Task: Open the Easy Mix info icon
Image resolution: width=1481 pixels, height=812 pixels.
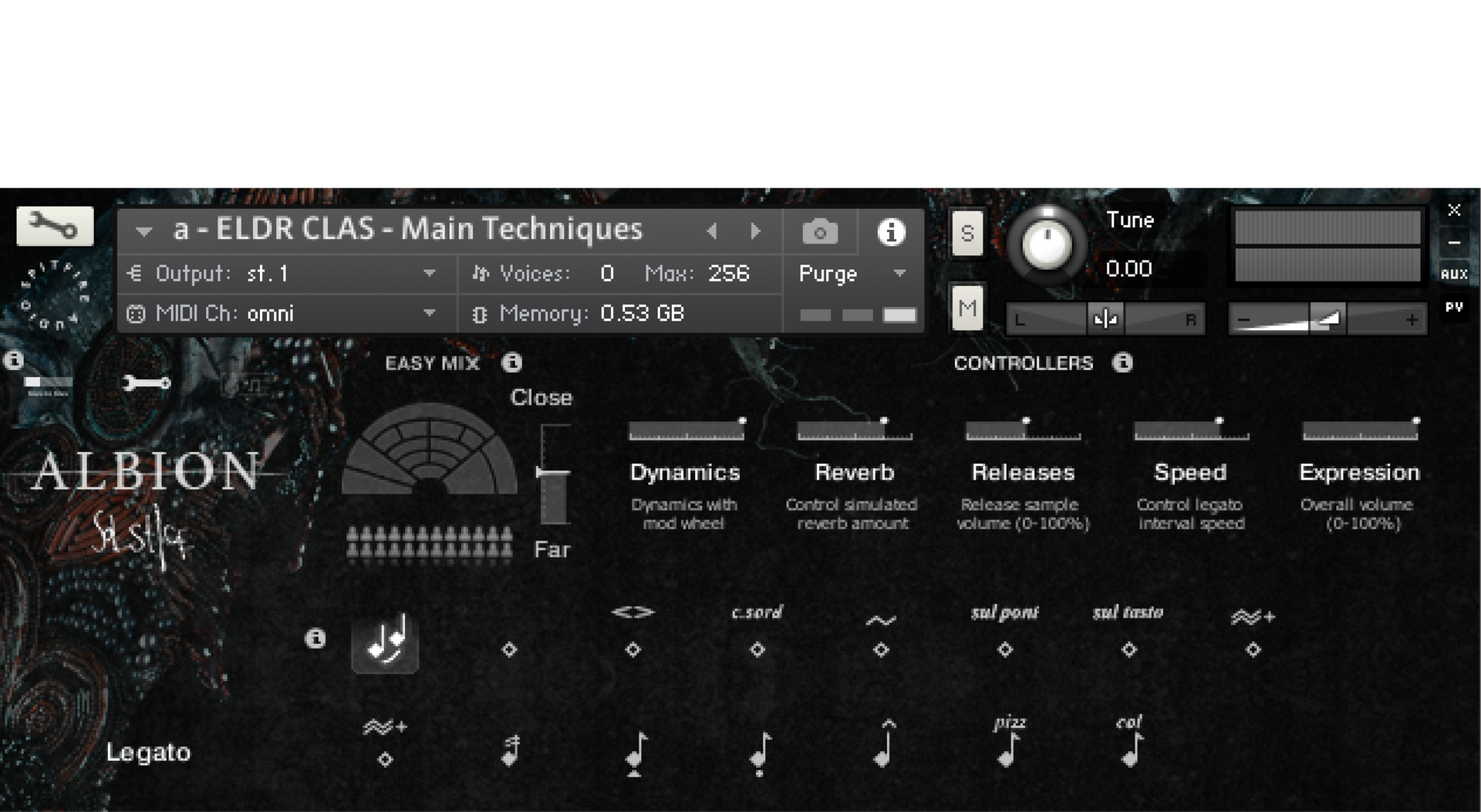Action: pos(512,362)
